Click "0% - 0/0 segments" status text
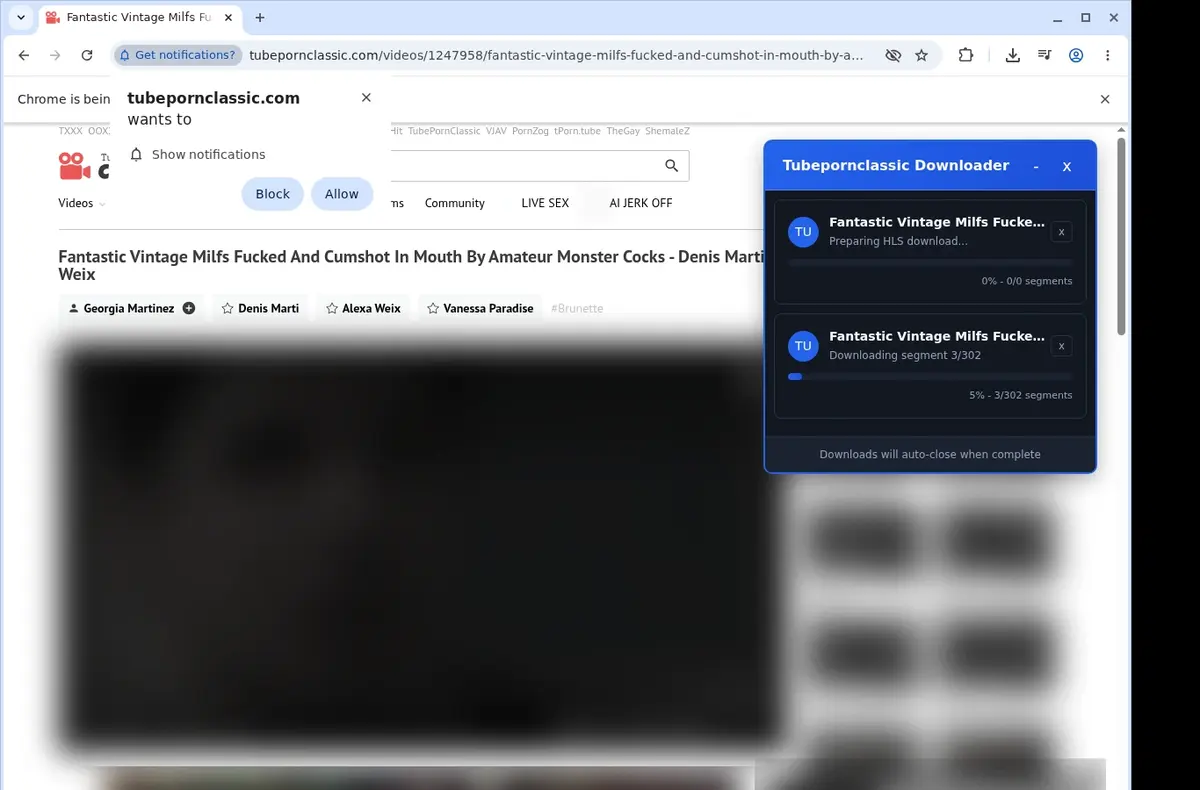1200x790 pixels. [1027, 281]
